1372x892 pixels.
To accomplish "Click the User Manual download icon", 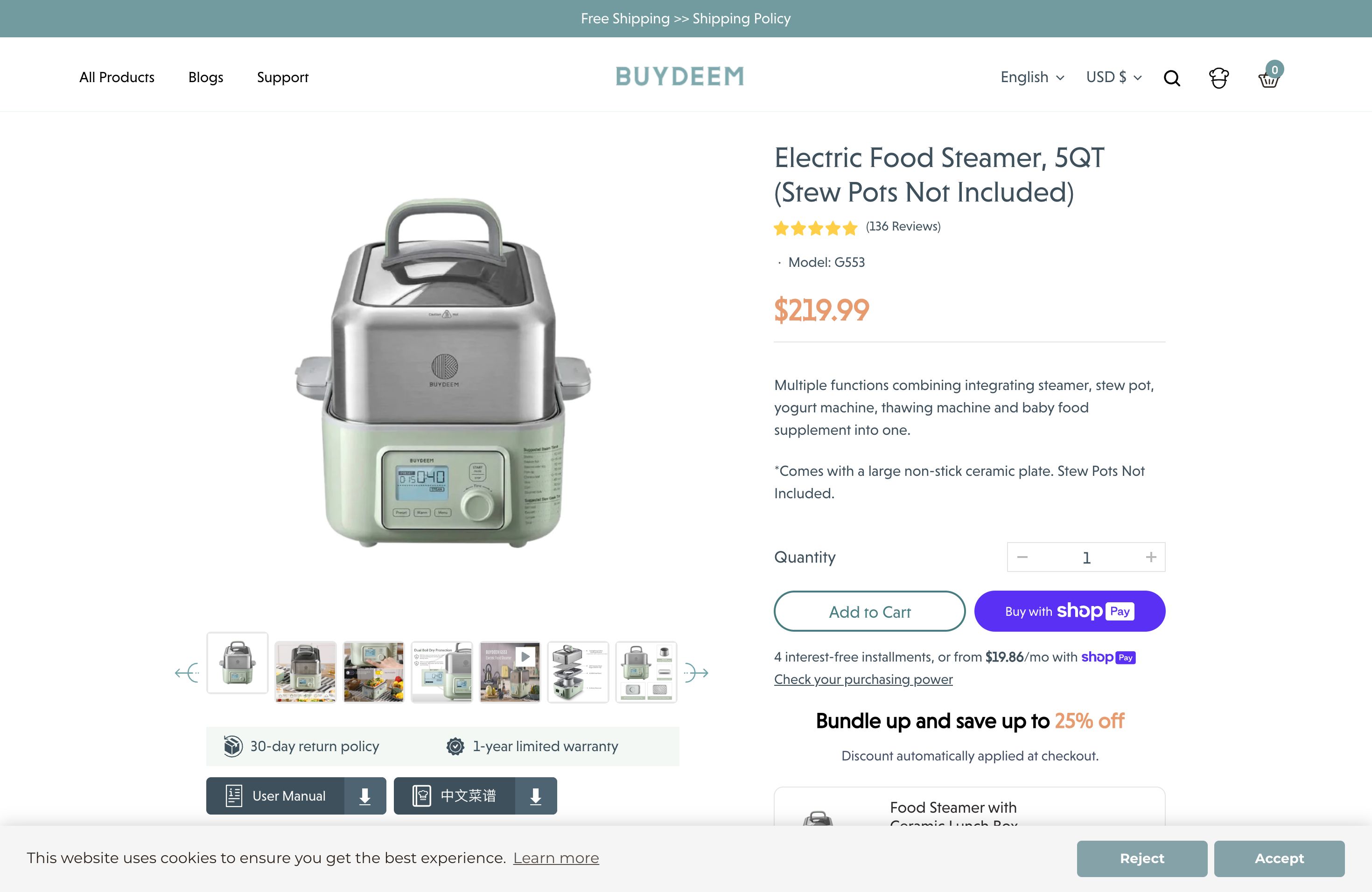I will 364,796.
